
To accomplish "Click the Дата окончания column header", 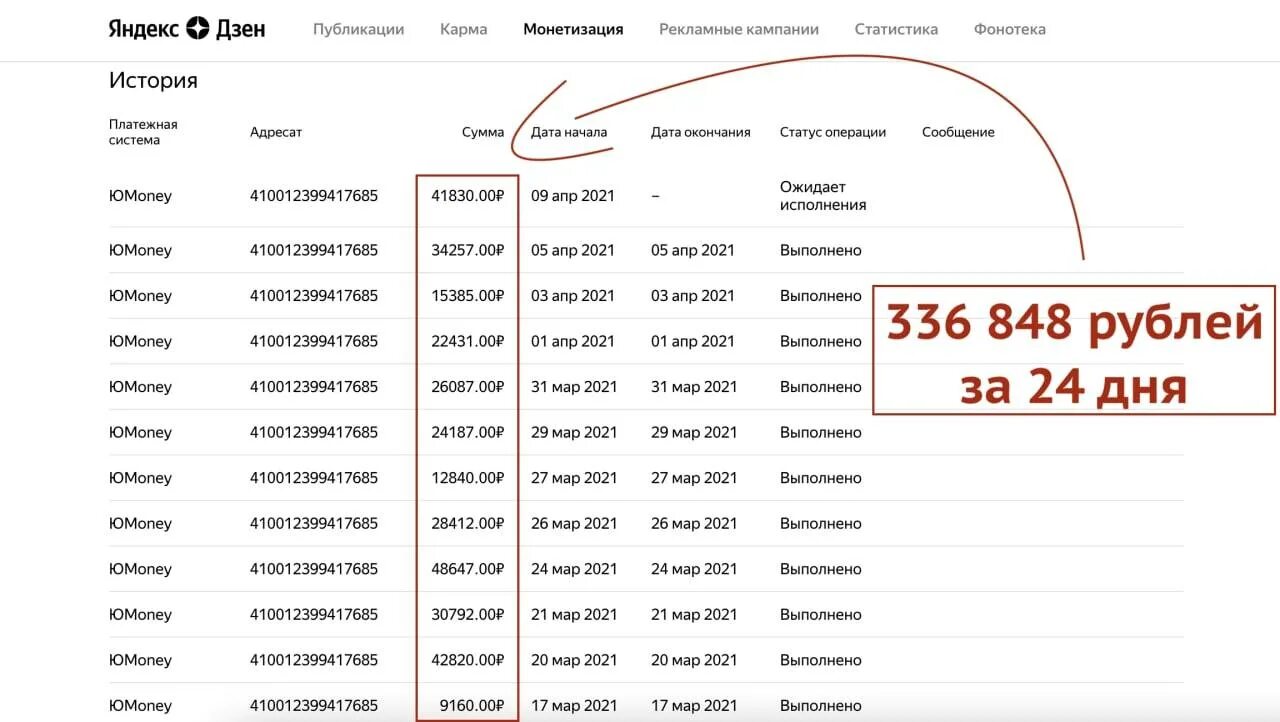I will click(701, 132).
